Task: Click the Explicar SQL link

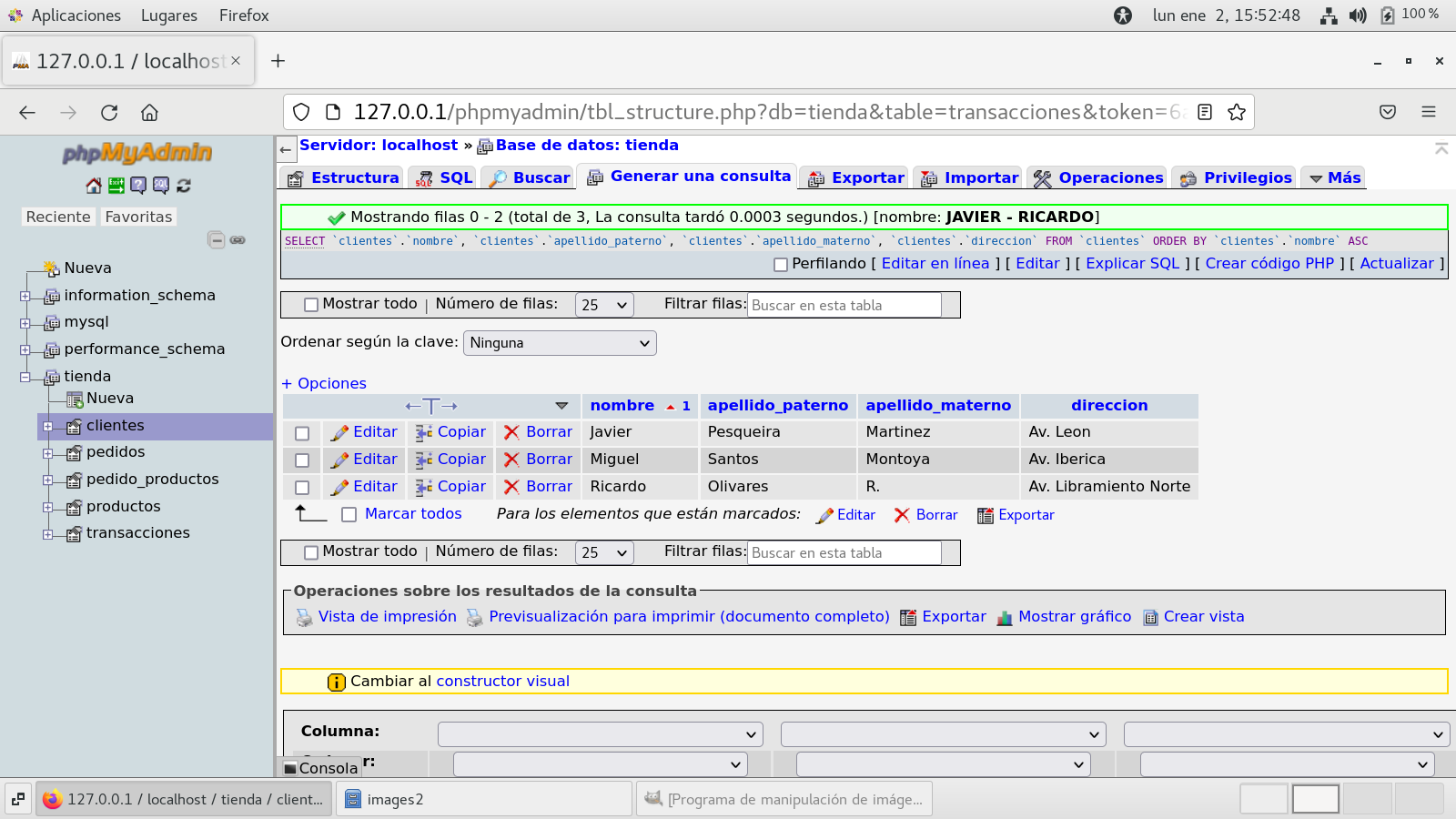Action: point(1132,264)
